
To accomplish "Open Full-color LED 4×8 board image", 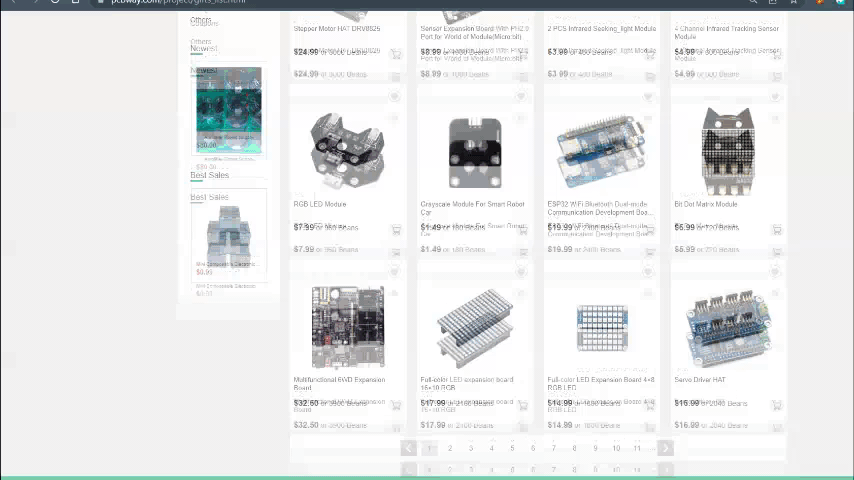I will tap(602, 327).
